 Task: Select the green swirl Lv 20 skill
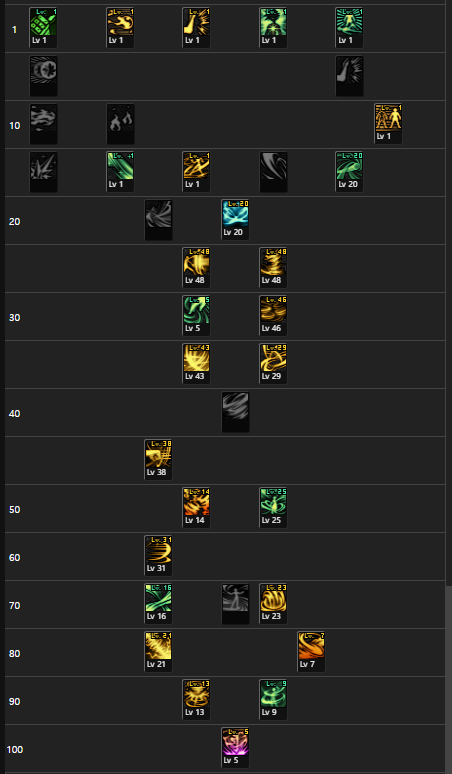[349, 172]
